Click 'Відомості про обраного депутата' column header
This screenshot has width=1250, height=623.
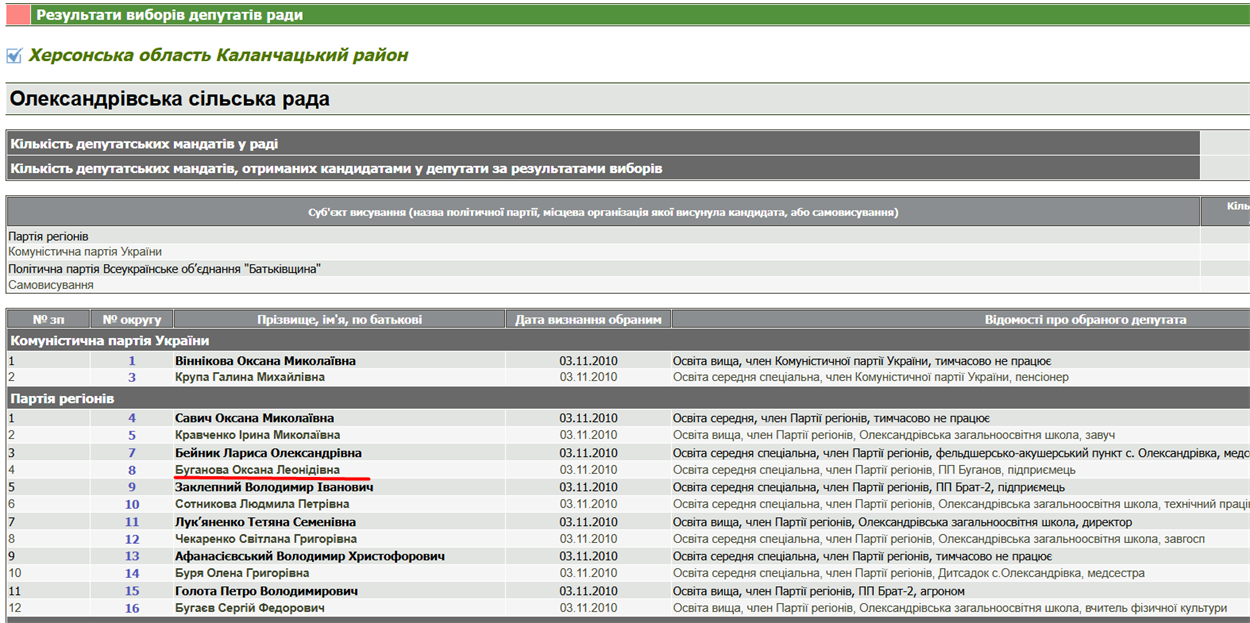(x=1085, y=320)
